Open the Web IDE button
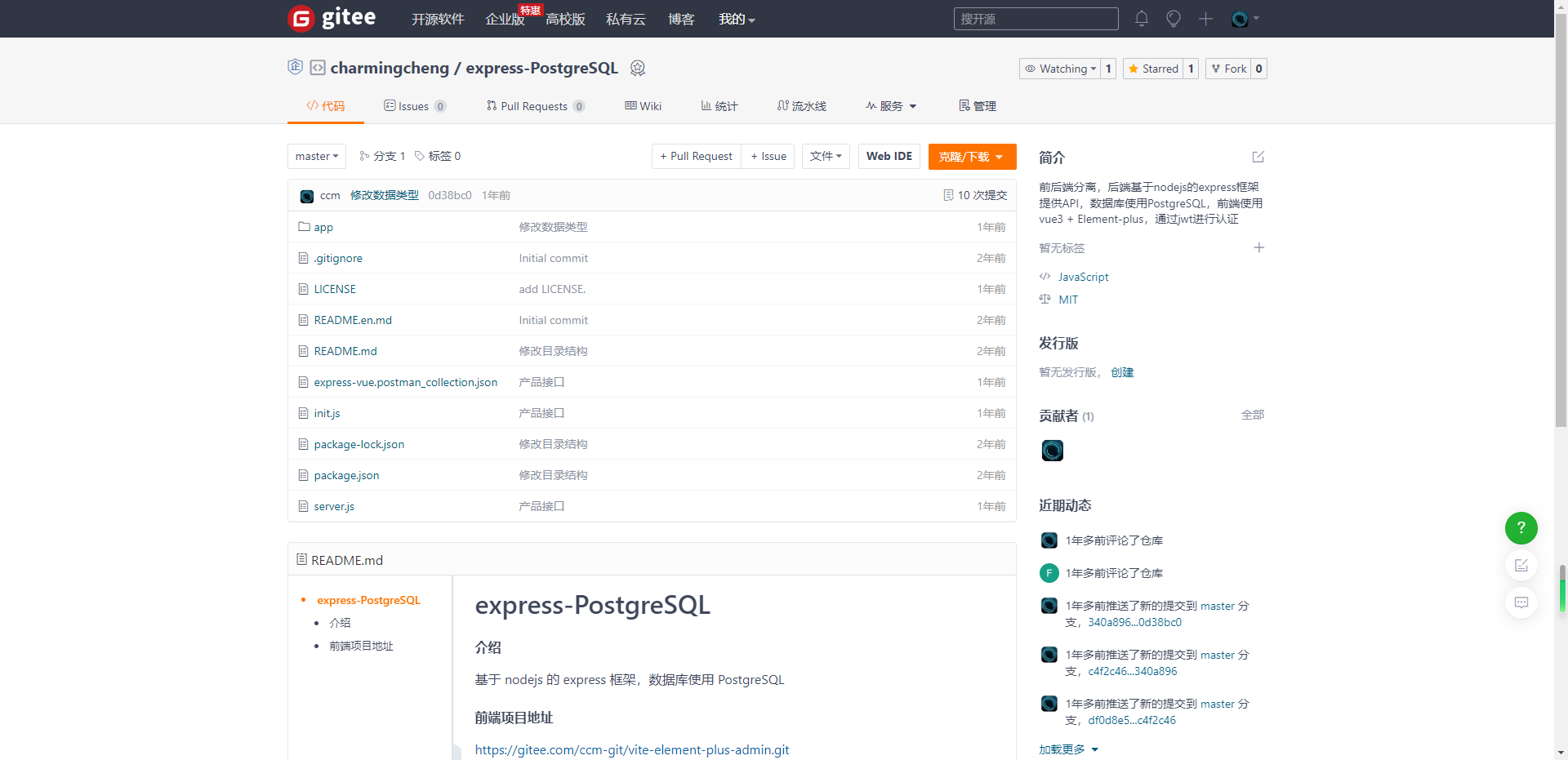 pyautogui.click(x=889, y=157)
